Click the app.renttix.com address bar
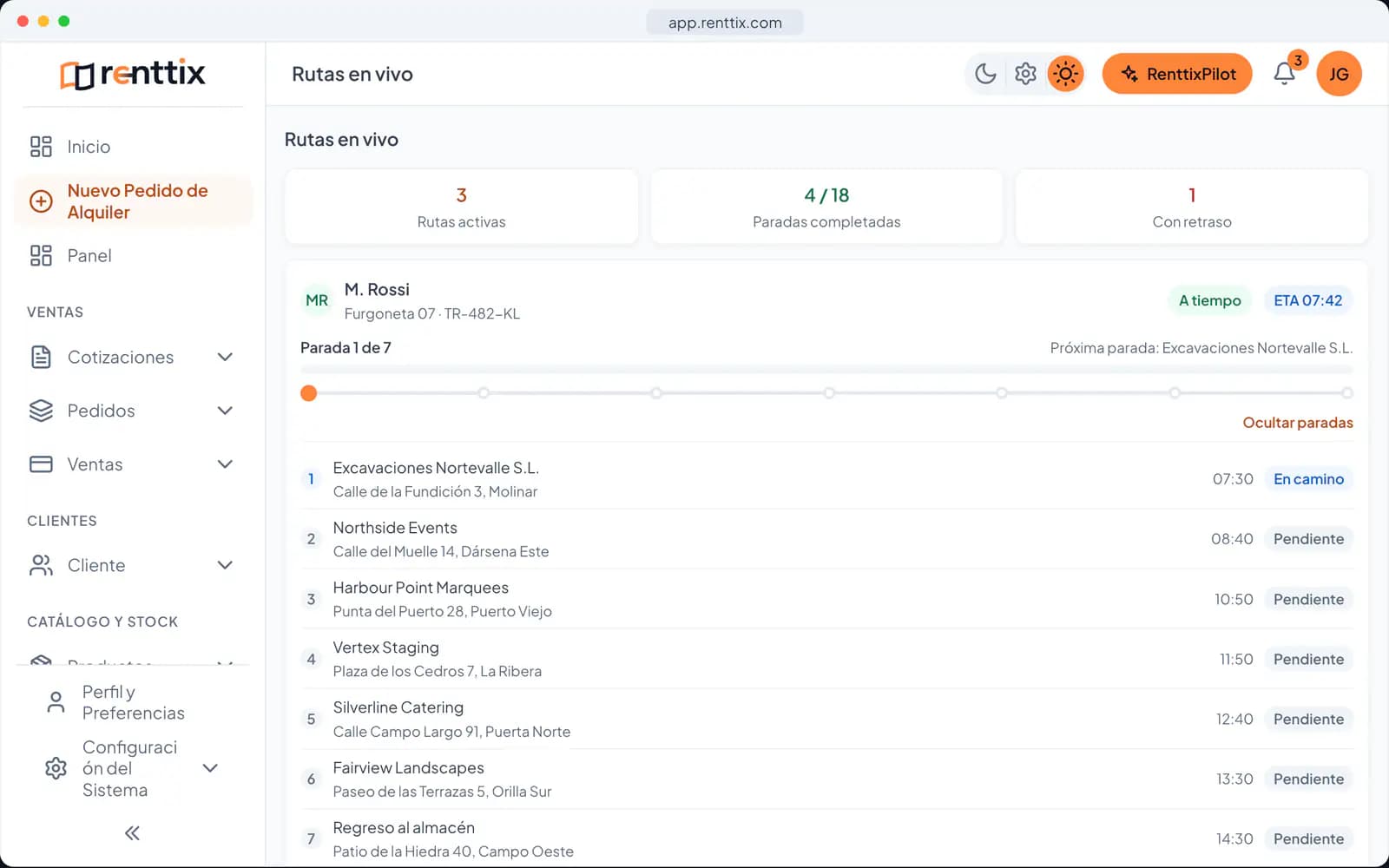Screen dimensions: 1389x868 tap(725, 23)
